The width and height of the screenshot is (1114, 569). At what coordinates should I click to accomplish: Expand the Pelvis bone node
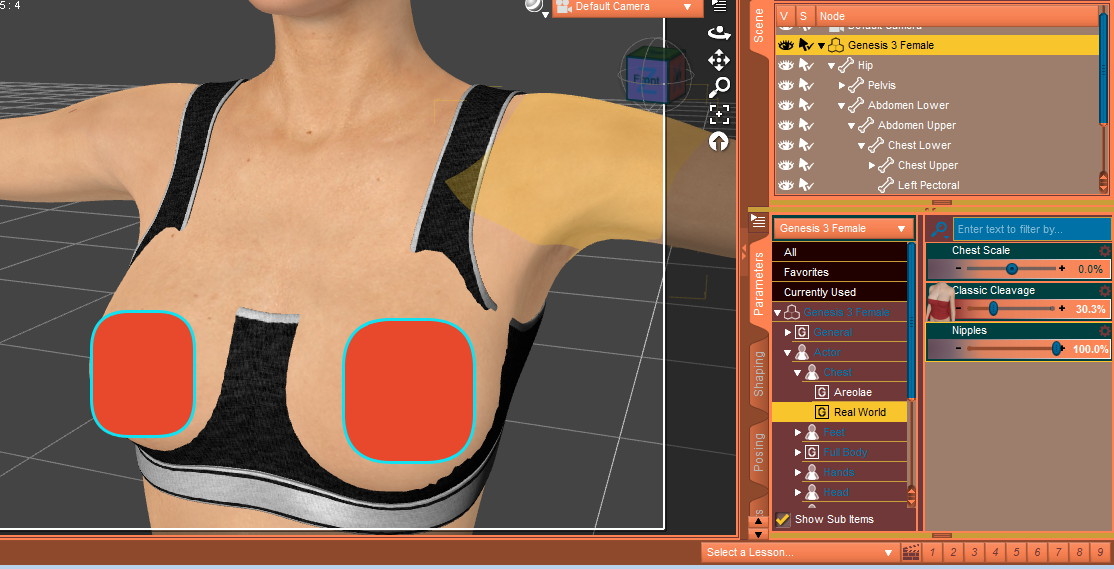842,85
